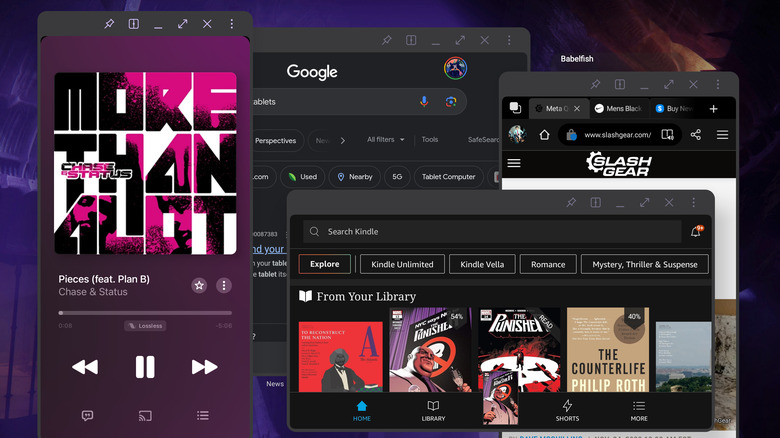Viewport: 780px width, 438px height.
Task: Open the Library tab in Kindle
Action: [433, 410]
